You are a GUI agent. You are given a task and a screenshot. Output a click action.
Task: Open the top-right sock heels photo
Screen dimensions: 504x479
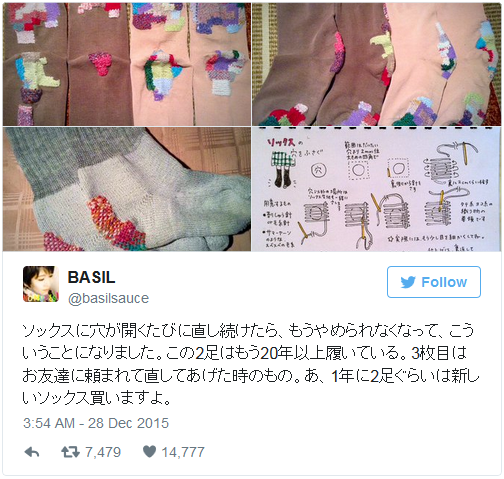coord(376,64)
